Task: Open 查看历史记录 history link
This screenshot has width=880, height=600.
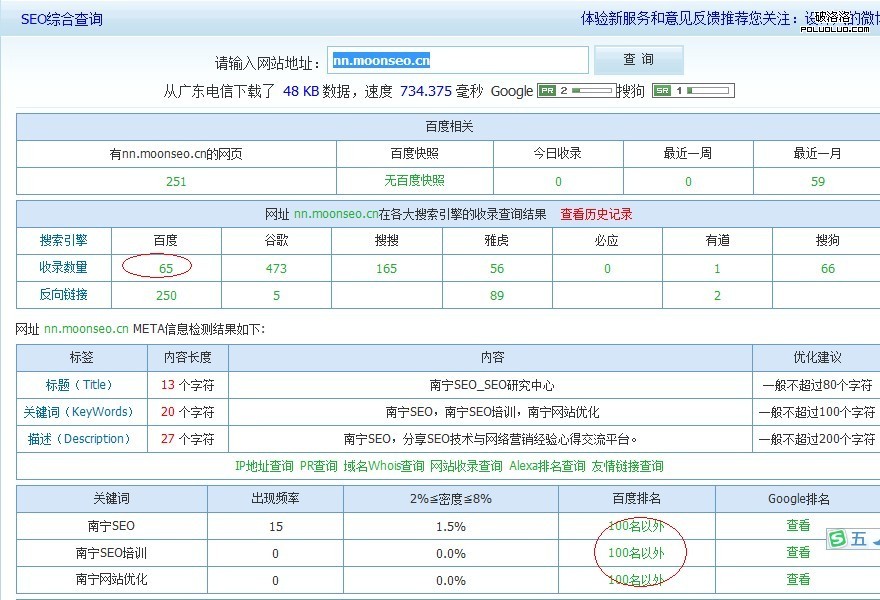Action: click(x=596, y=214)
